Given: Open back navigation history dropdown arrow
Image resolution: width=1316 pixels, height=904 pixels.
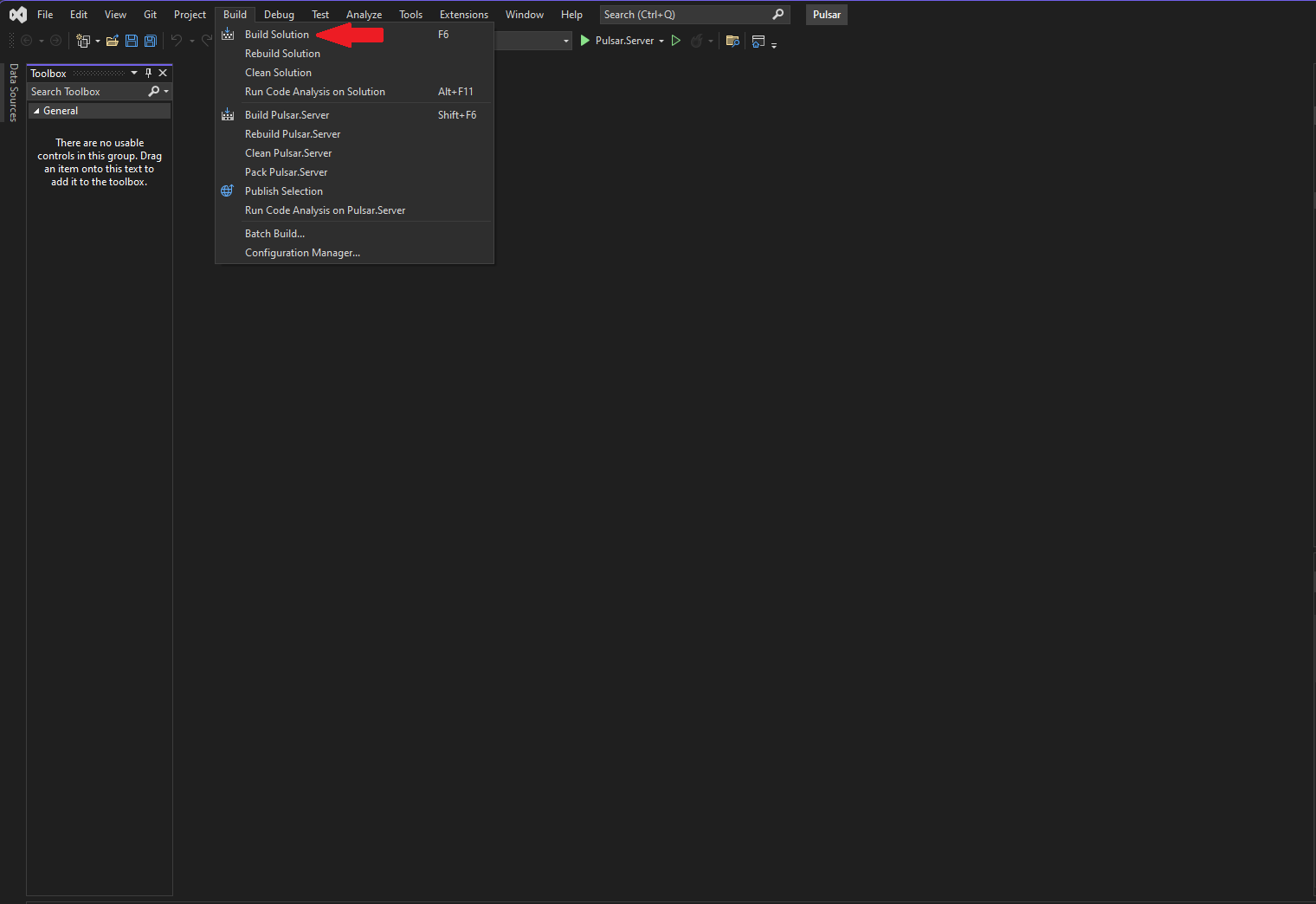Looking at the screenshot, I should pos(41,42).
